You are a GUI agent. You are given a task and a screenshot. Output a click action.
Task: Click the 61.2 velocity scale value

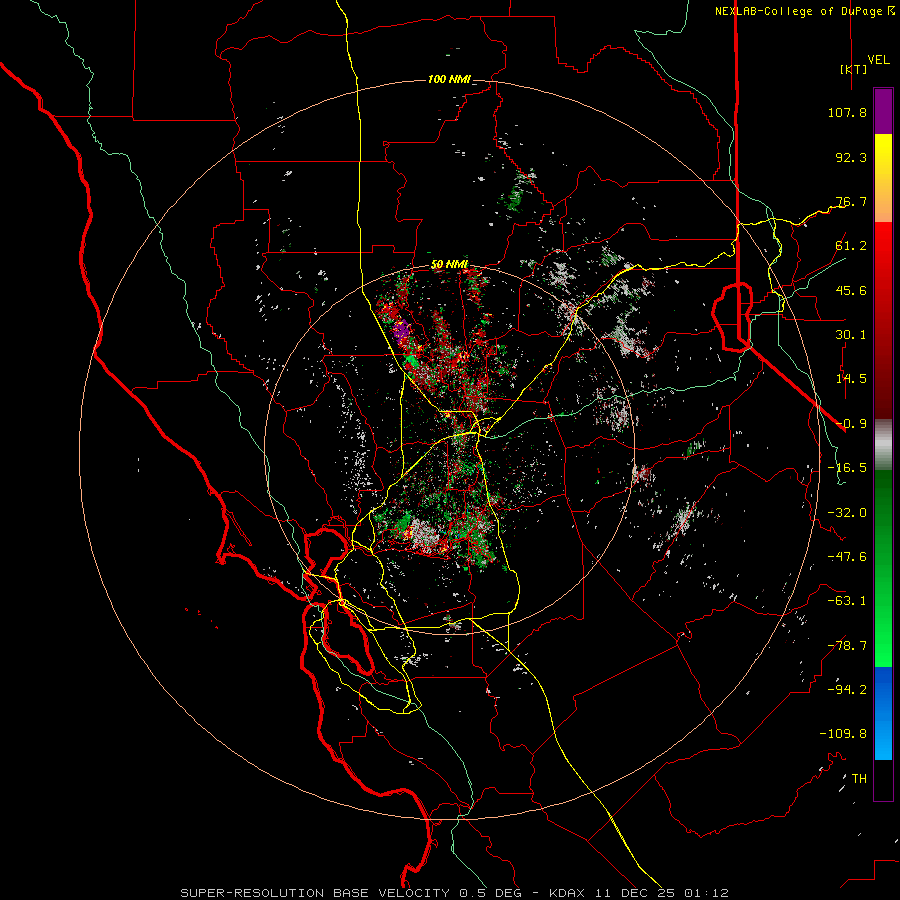coord(851,246)
